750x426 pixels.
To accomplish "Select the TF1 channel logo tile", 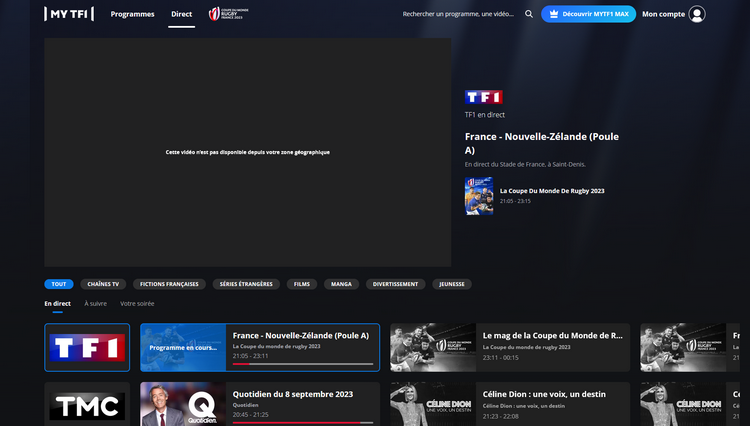I will pos(87,348).
